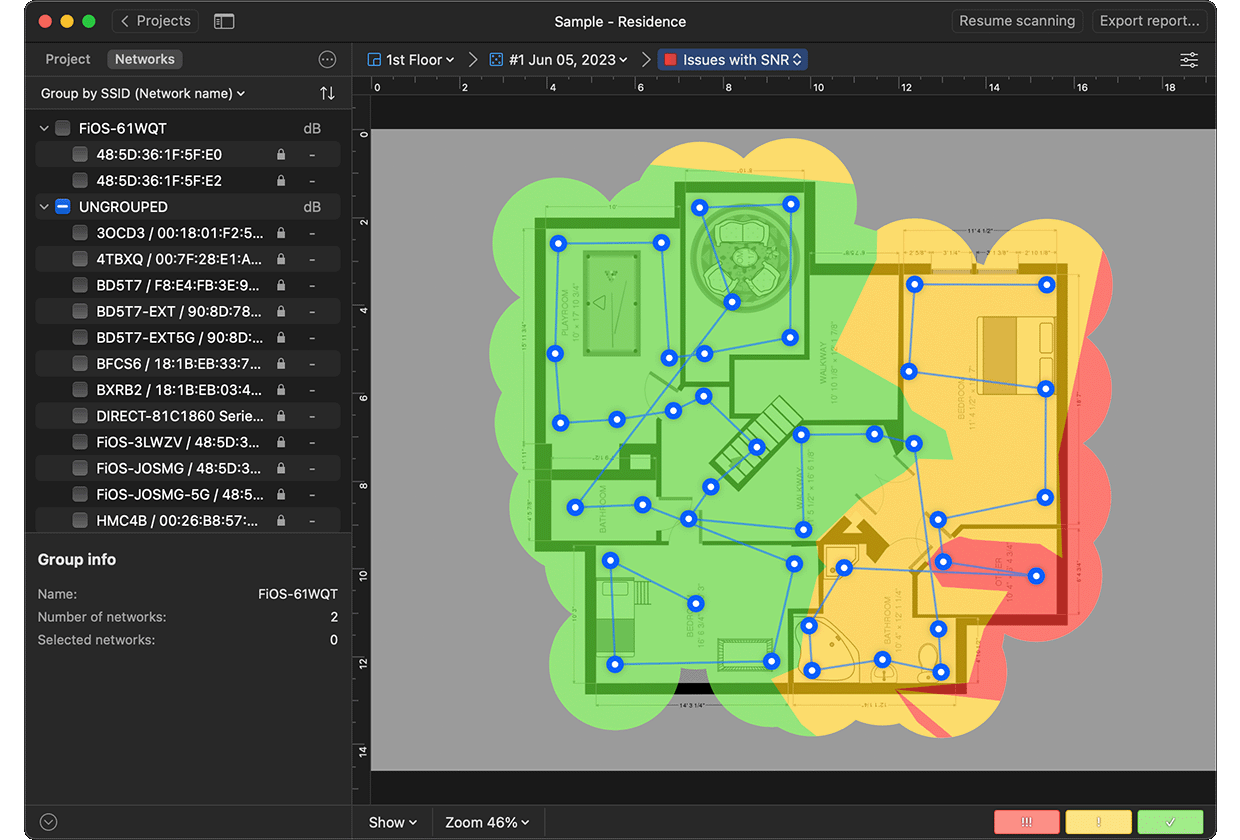Open visualization settings sliders icon
Viewport: 1240px width, 840px height.
[1188, 60]
